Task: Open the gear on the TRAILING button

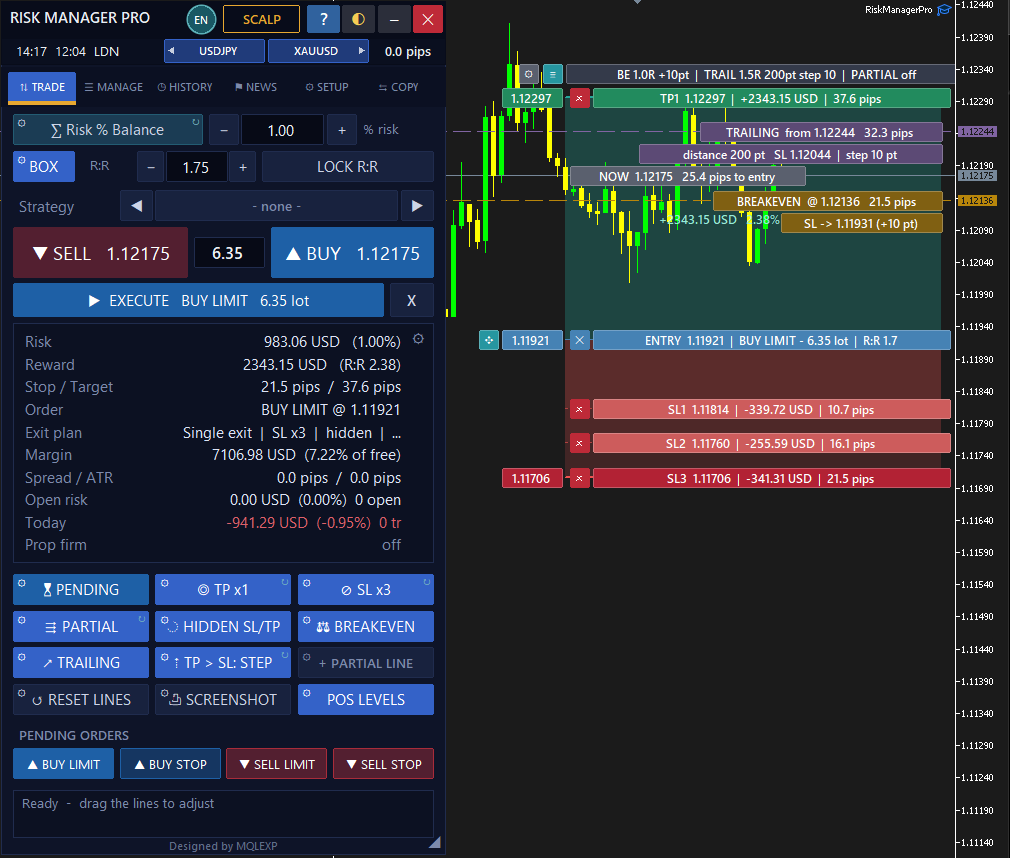Action: (21, 657)
